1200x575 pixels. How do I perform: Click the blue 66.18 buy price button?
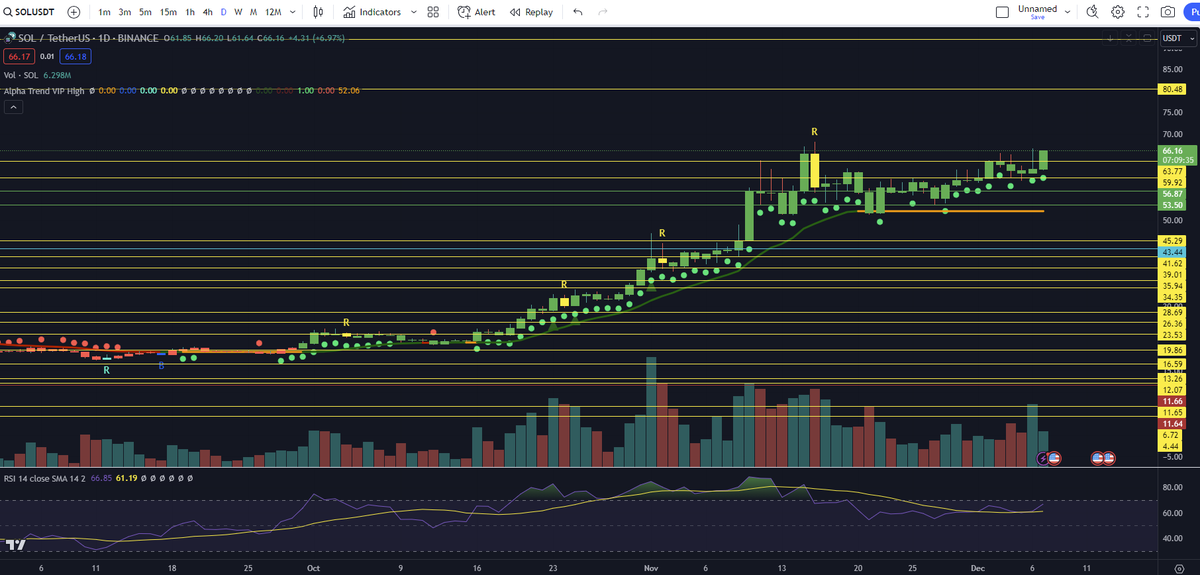click(76, 57)
